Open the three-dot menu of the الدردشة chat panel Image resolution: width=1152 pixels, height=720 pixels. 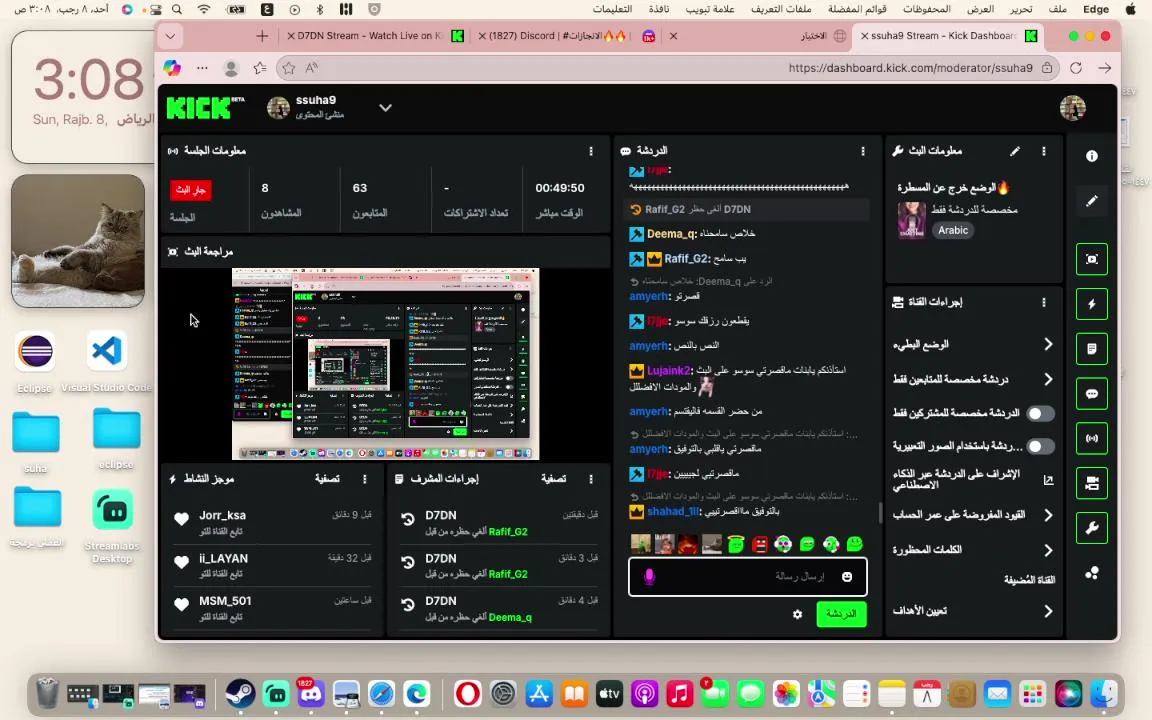tap(863, 151)
